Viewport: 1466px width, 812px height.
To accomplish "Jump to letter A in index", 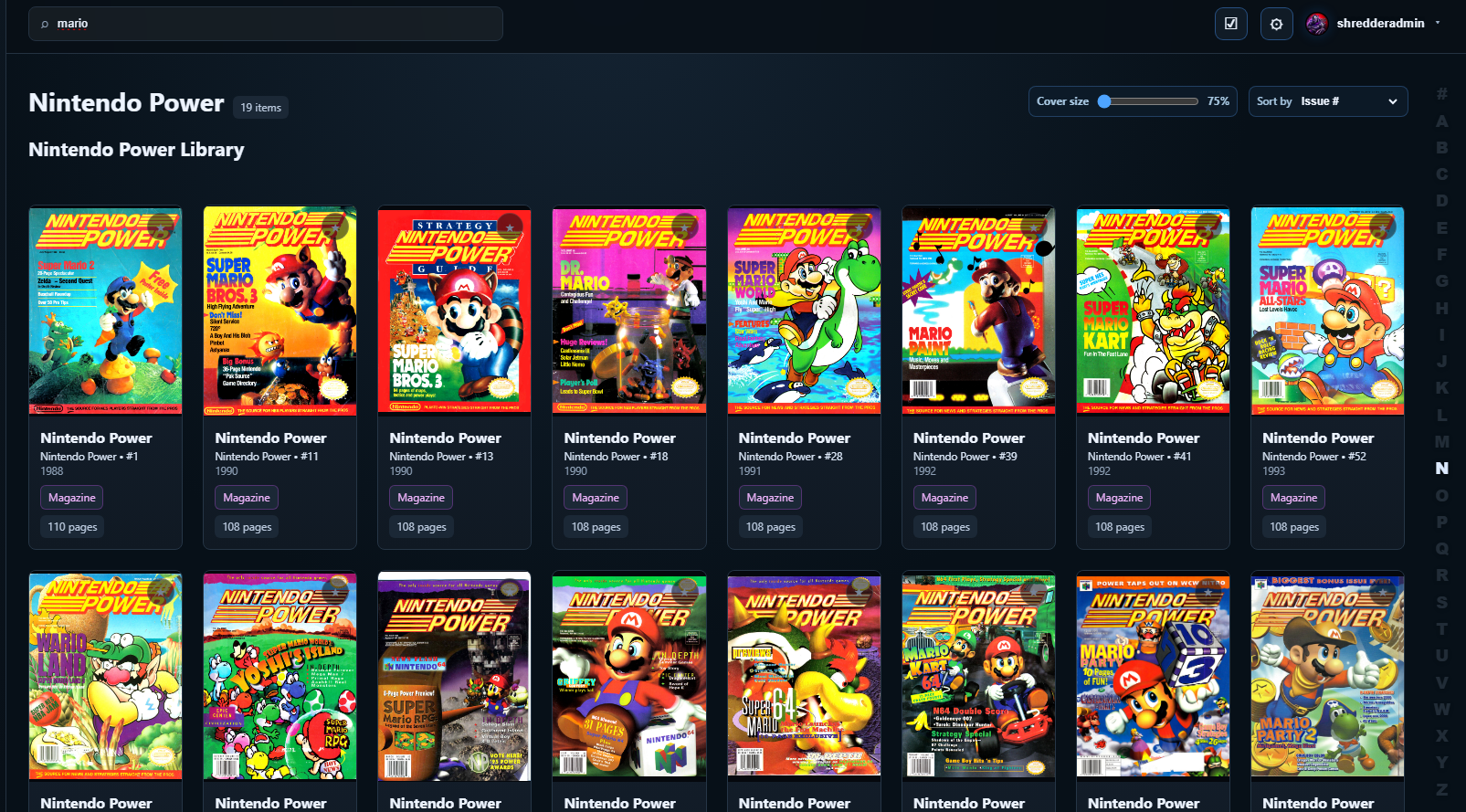I will pos(1441,121).
